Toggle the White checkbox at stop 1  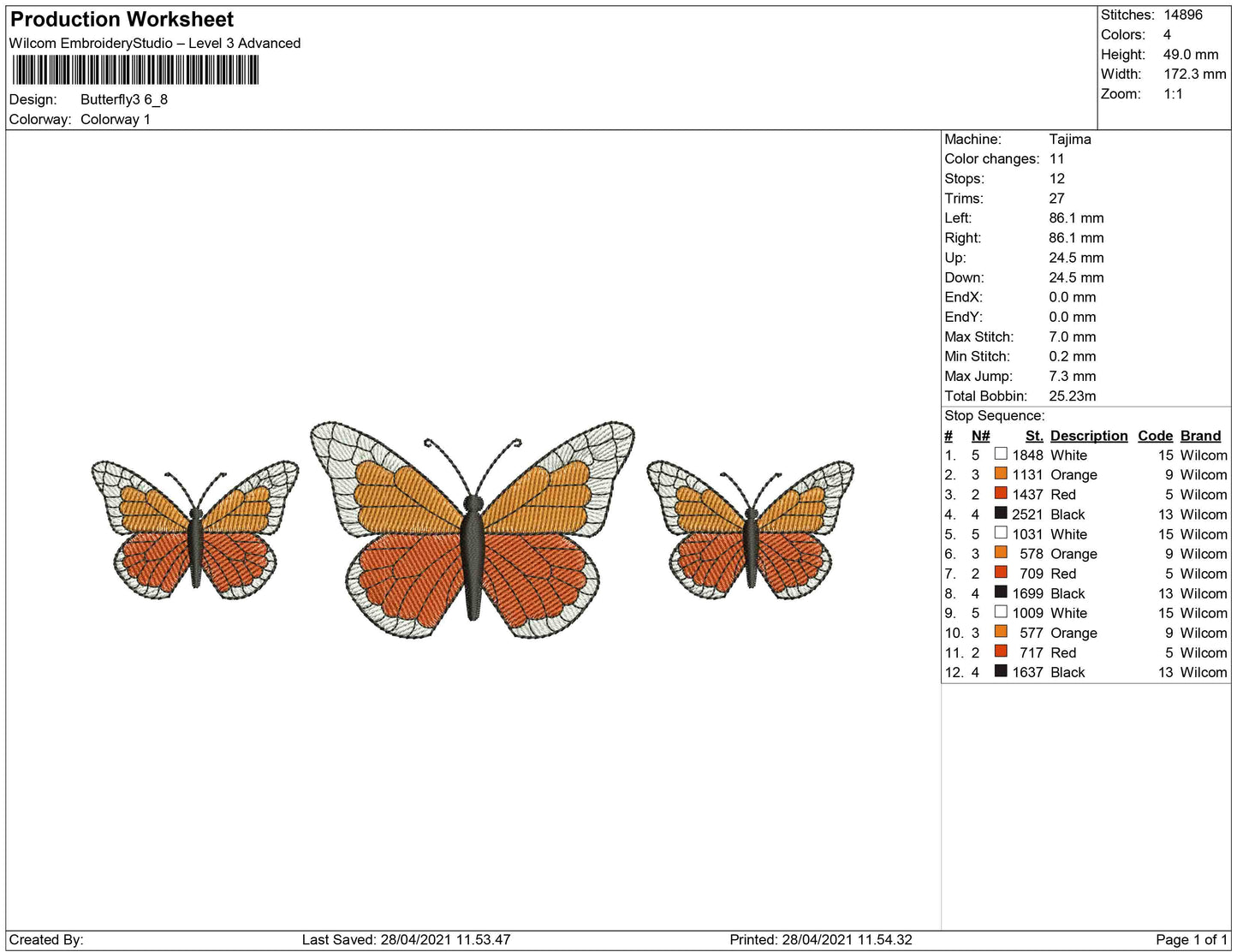[1000, 455]
